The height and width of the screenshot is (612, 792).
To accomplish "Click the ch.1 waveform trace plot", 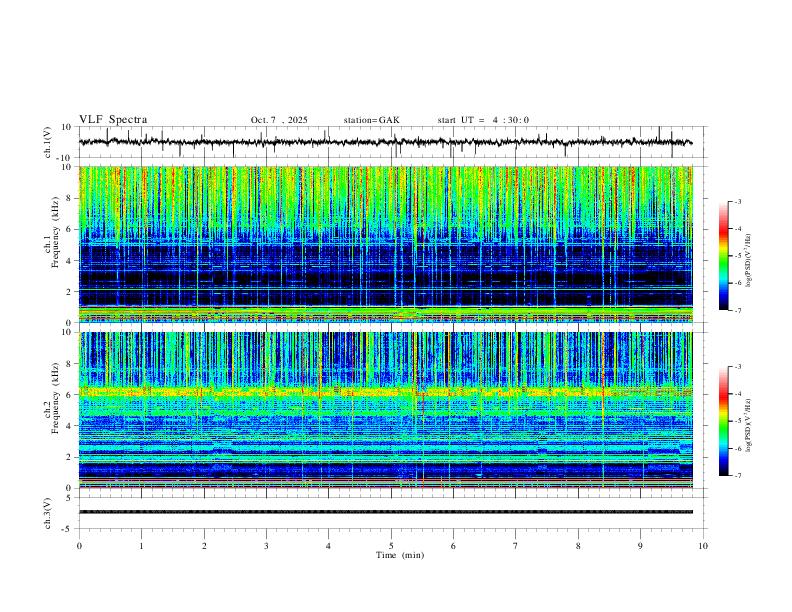I will [x=385, y=142].
